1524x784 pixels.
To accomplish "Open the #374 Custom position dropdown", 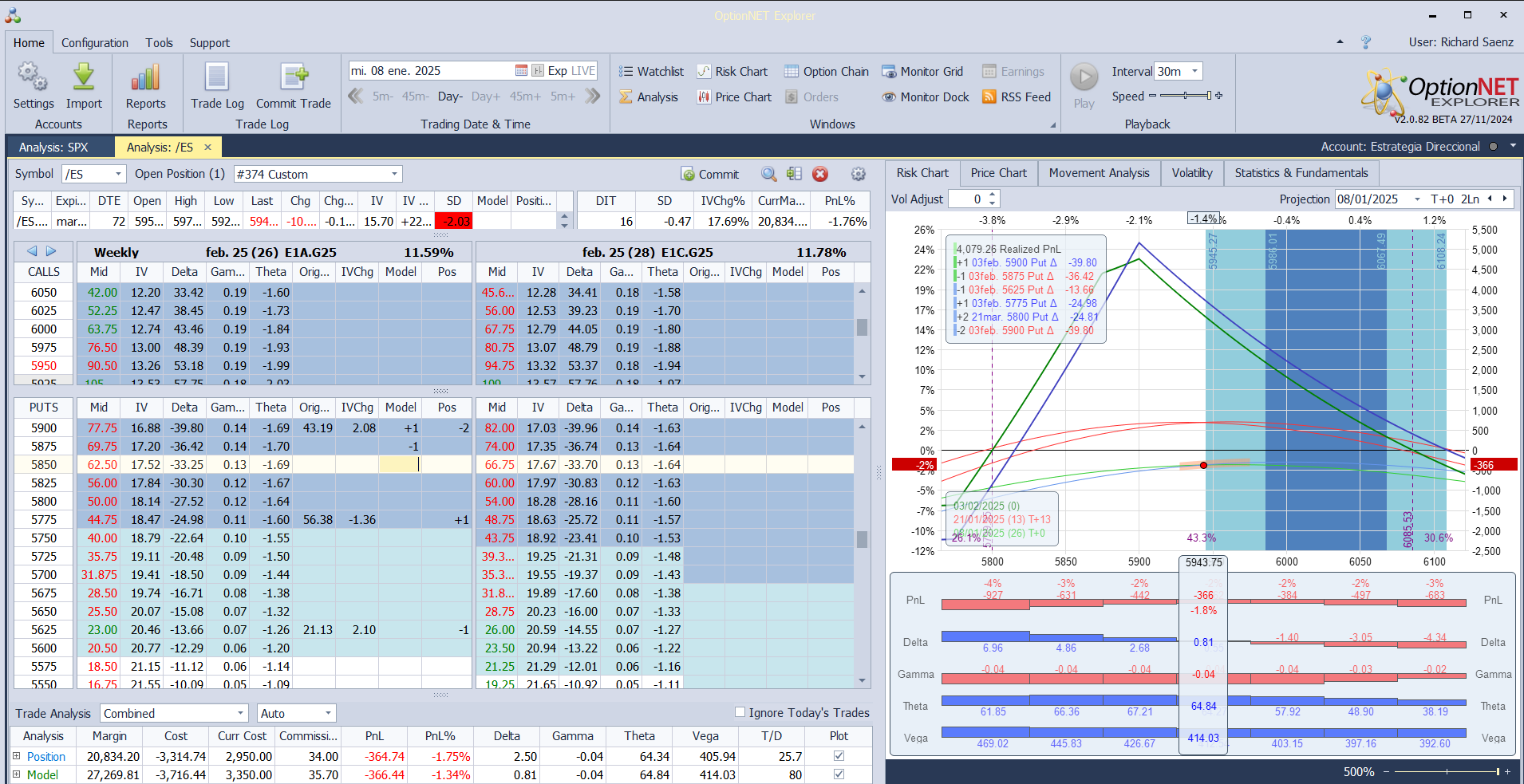I will tap(394, 174).
